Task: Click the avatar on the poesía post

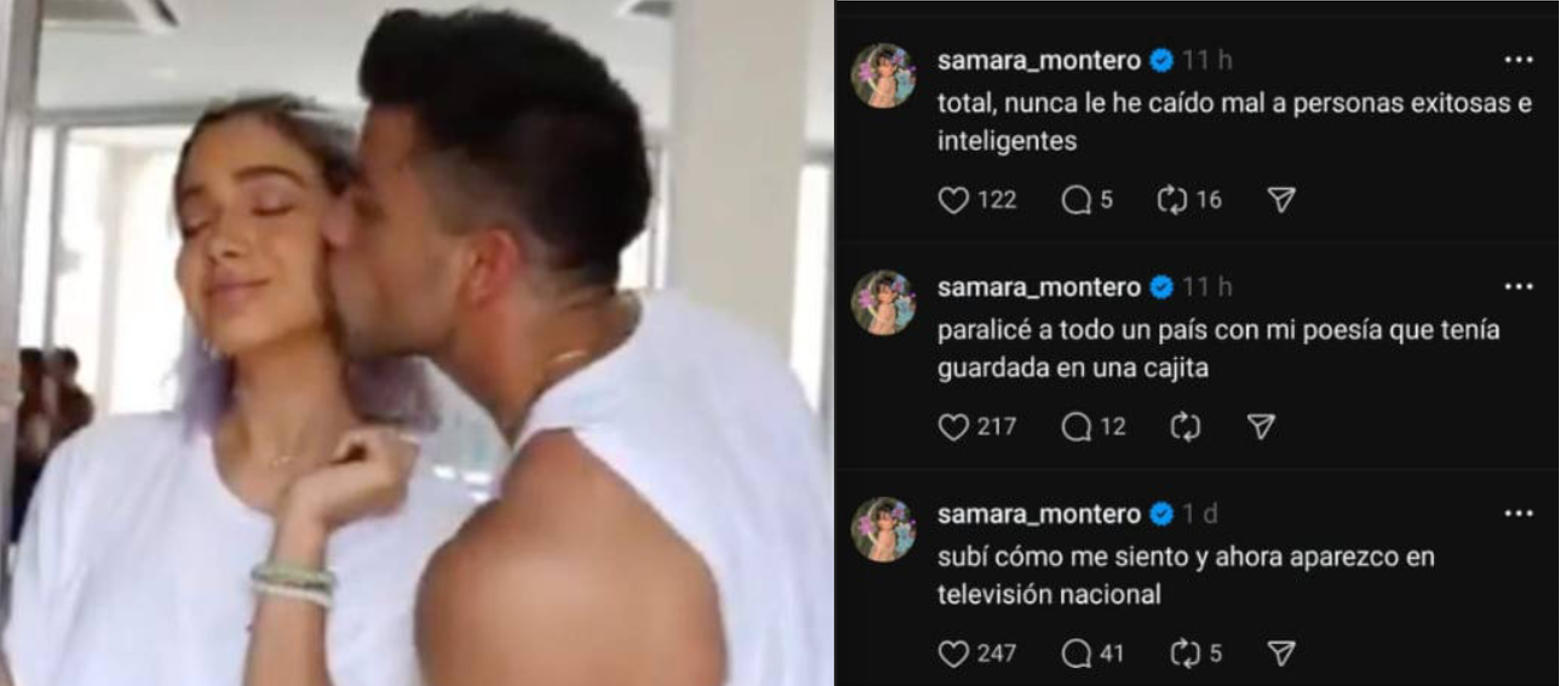Action: pyautogui.click(x=883, y=303)
